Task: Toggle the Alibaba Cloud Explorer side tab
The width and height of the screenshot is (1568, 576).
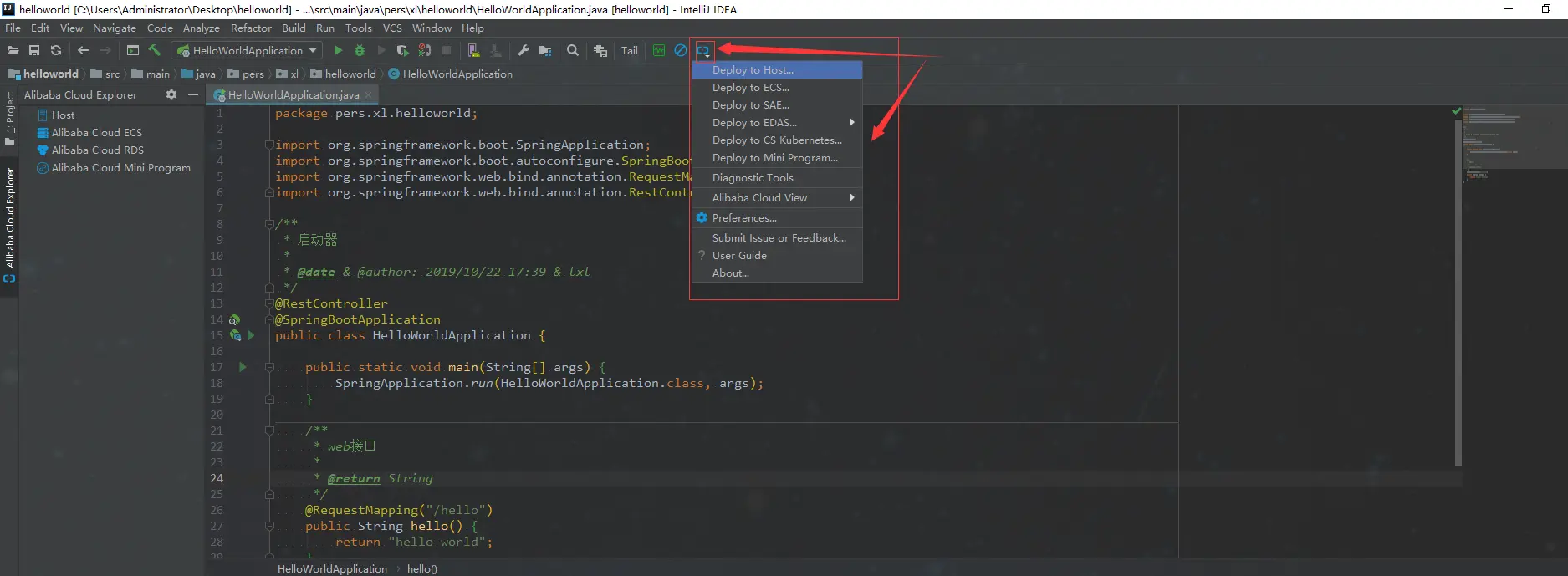Action: point(9,224)
